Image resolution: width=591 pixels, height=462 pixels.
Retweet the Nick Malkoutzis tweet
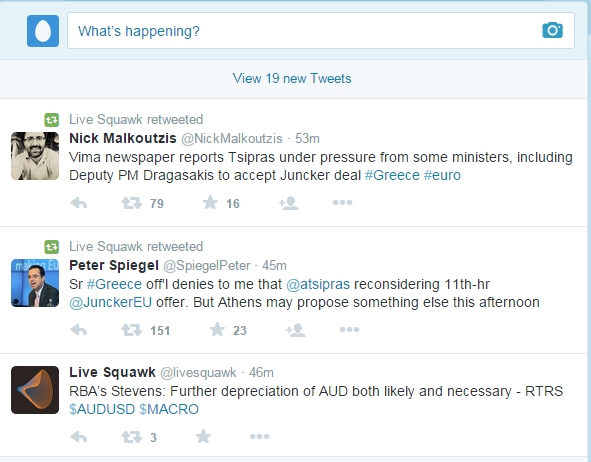[x=131, y=203]
